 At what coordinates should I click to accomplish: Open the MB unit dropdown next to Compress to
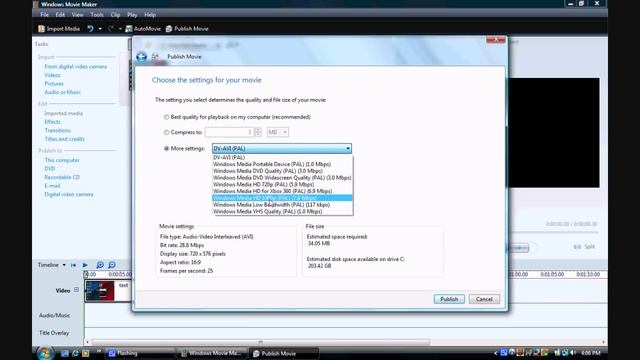pyautogui.click(x=278, y=132)
